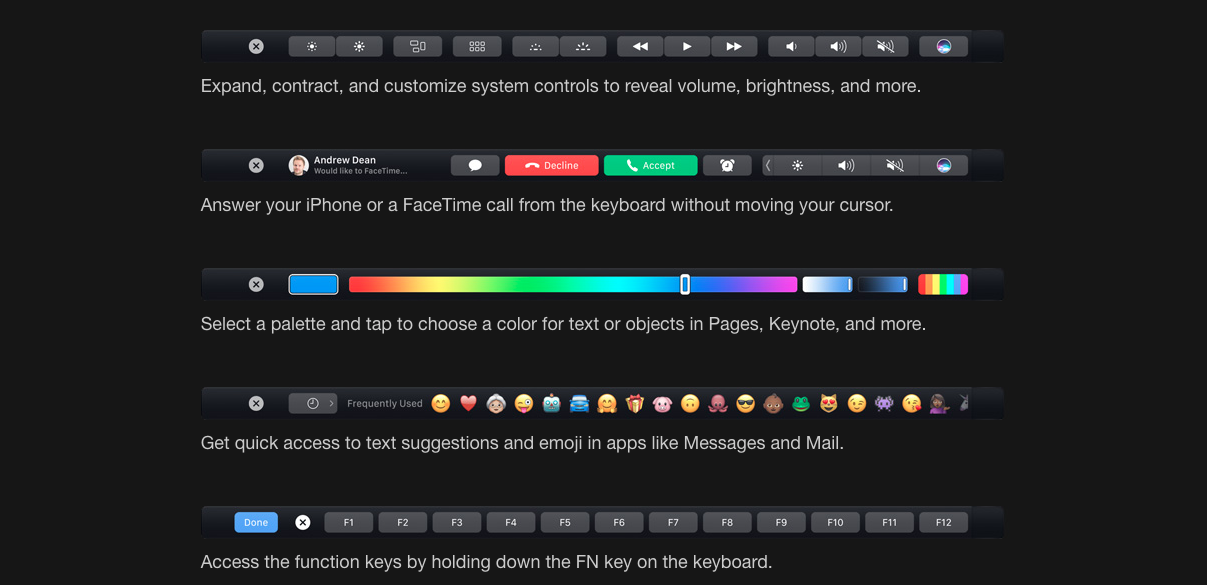Tap volume down key in top bar
The image size is (1207, 585).
click(791, 46)
